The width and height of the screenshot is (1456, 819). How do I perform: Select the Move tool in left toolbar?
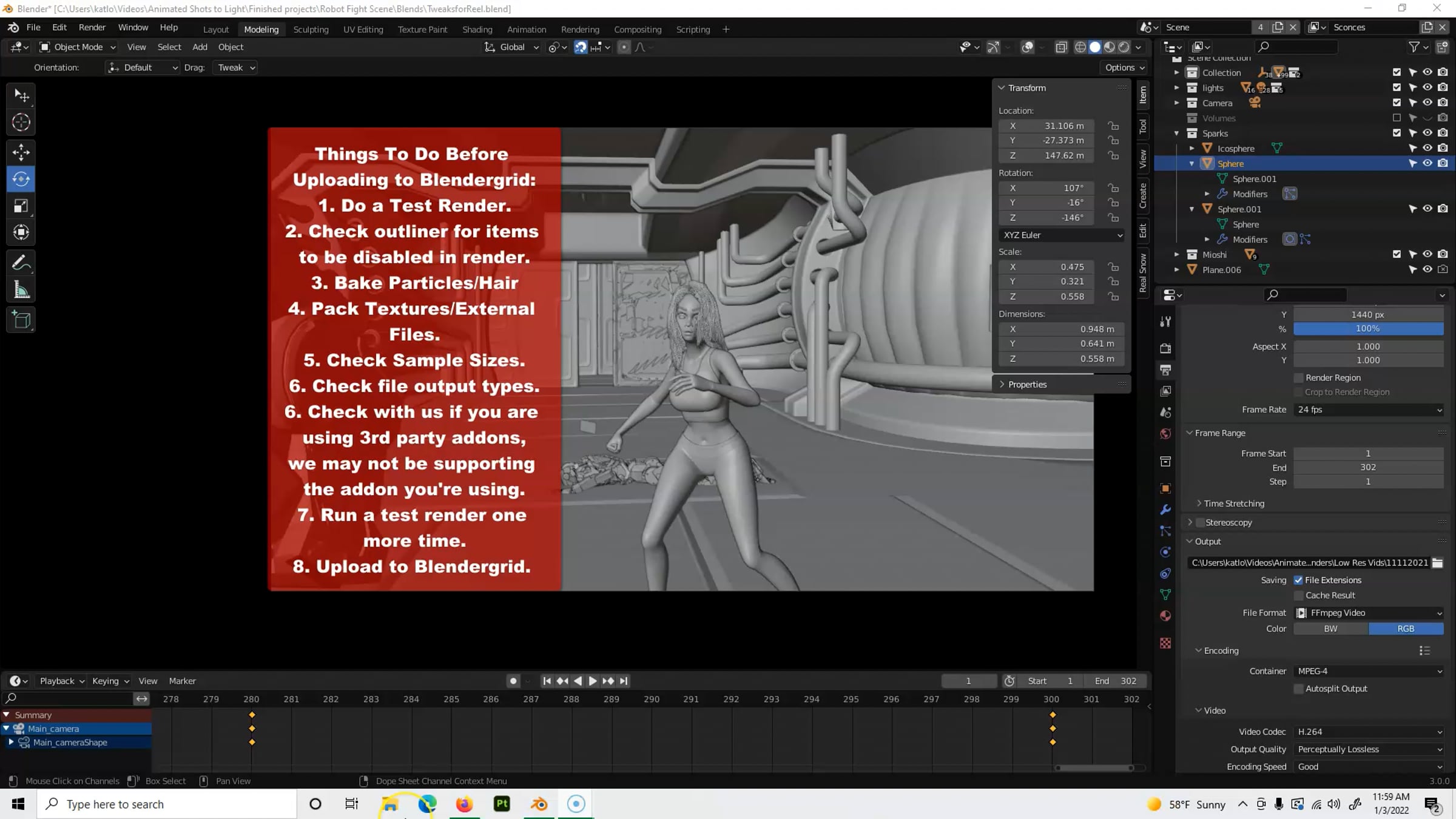pos(21,152)
